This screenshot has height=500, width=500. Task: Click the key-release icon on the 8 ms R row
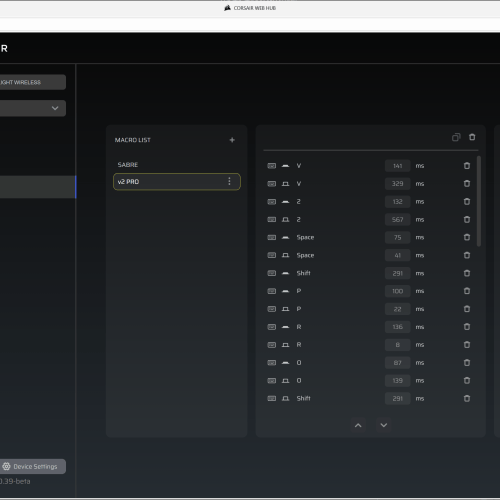[x=285, y=345]
